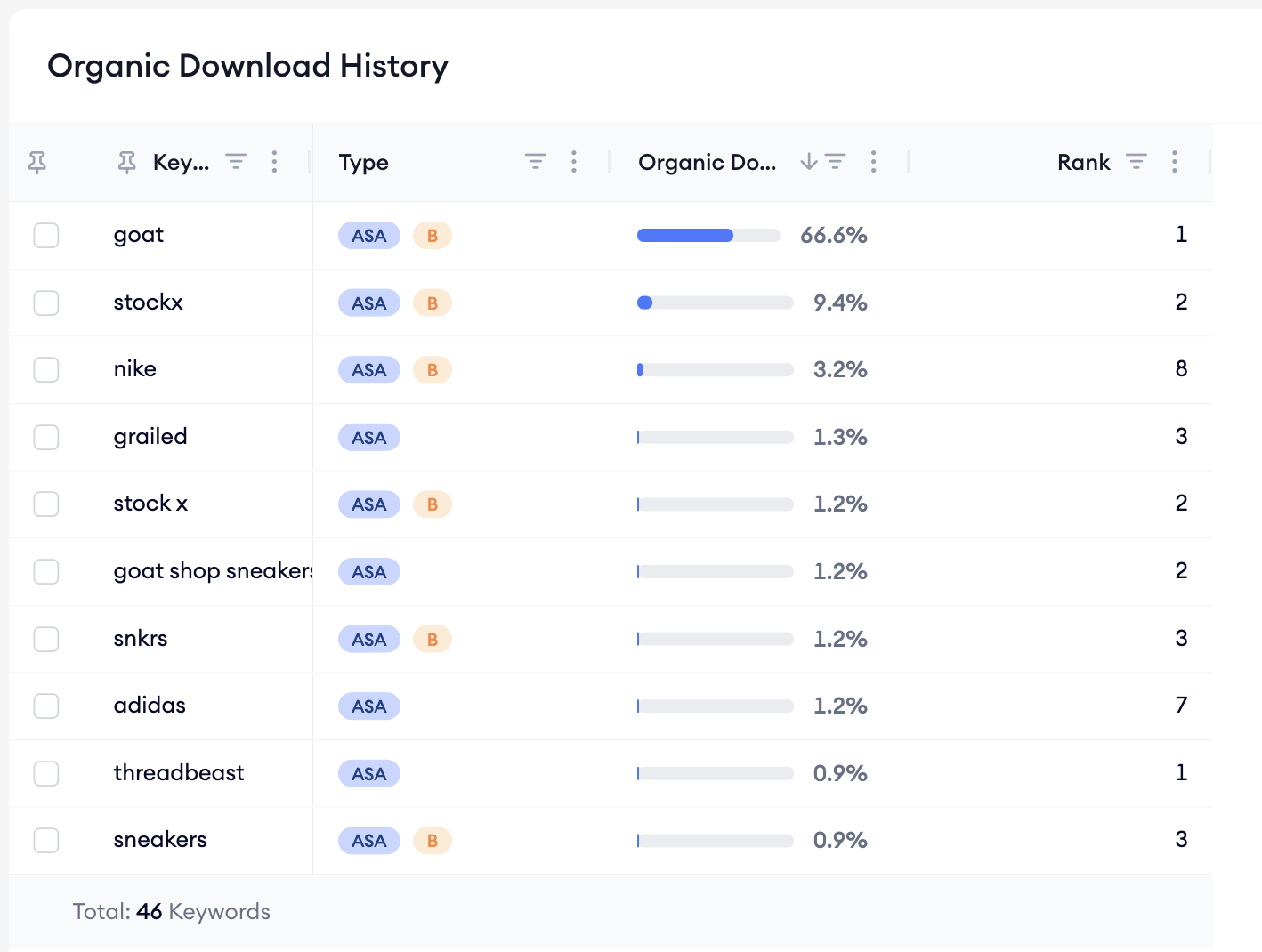Open Keyword column three-dot menu
Image resolution: width=1262 pixels, height=952 pixels.
point(274,161)
